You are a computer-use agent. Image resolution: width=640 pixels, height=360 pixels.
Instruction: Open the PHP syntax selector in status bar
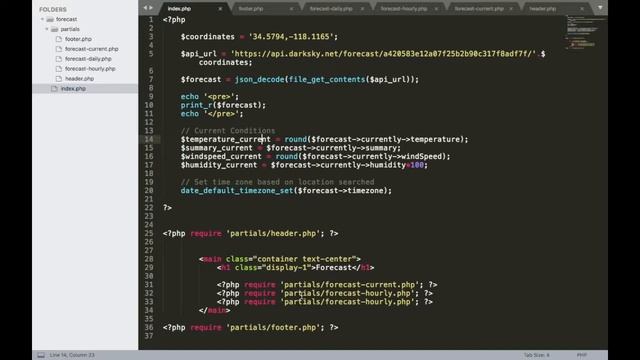(x=582, y=355)
